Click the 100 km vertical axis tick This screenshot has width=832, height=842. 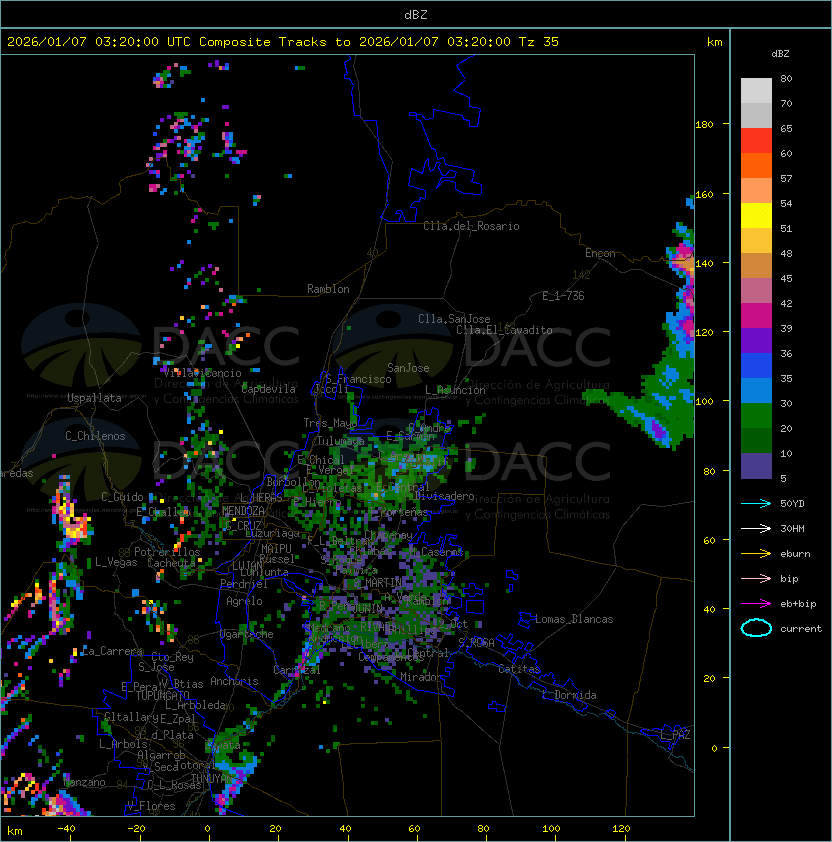point(704,401)
